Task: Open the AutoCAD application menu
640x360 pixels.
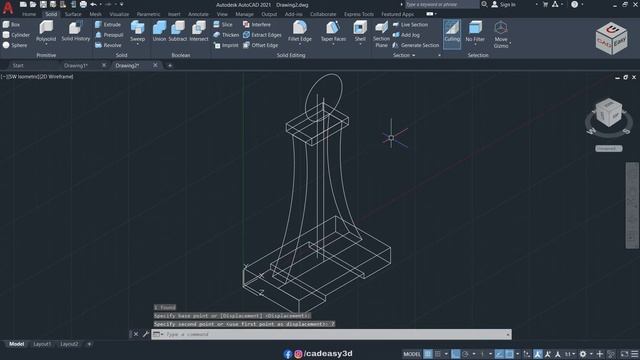Action: point(7,7)
